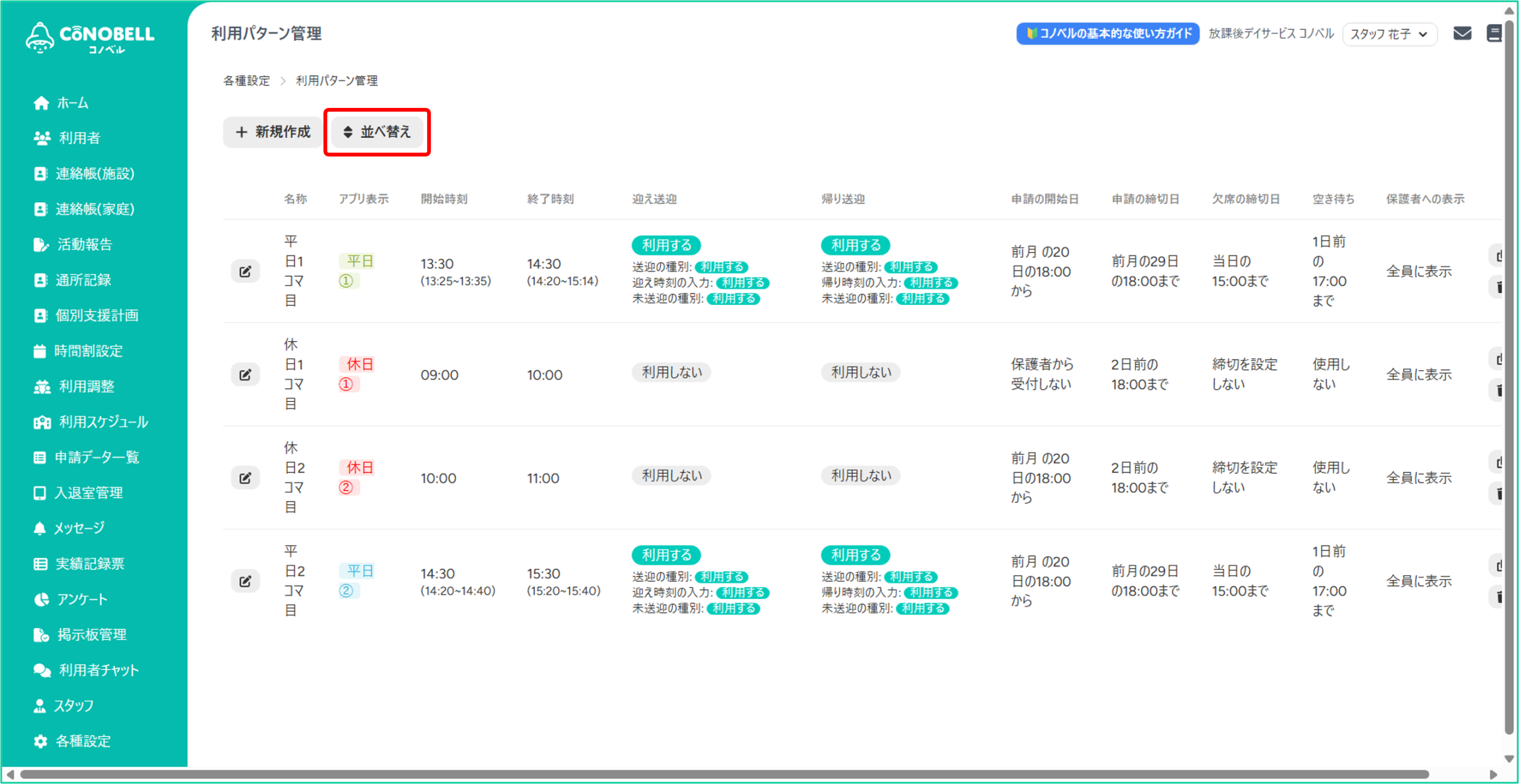
Task: Open コノベルの基本的な使い方ガイド link
Action: (1108, 34)
